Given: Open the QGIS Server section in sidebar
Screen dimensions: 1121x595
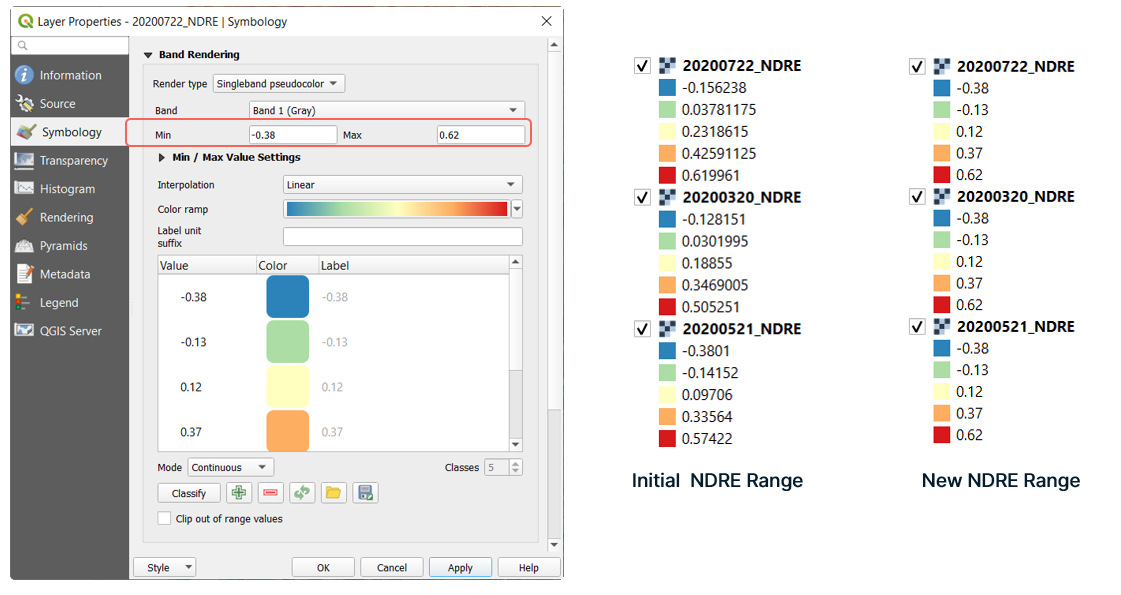Looking at the screenshot, I should (70, 331).
